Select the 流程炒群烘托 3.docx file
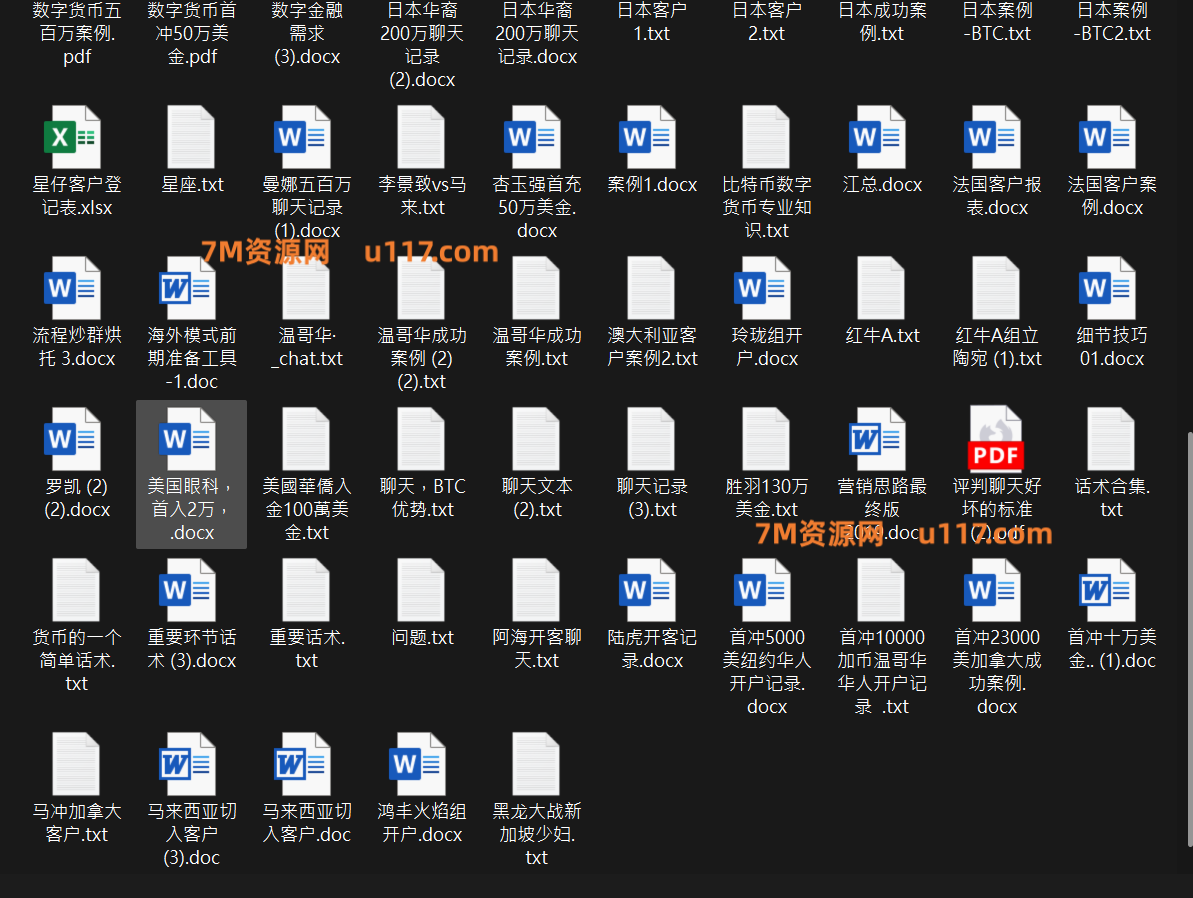1193x898 pixels. [x=76, y=289]
